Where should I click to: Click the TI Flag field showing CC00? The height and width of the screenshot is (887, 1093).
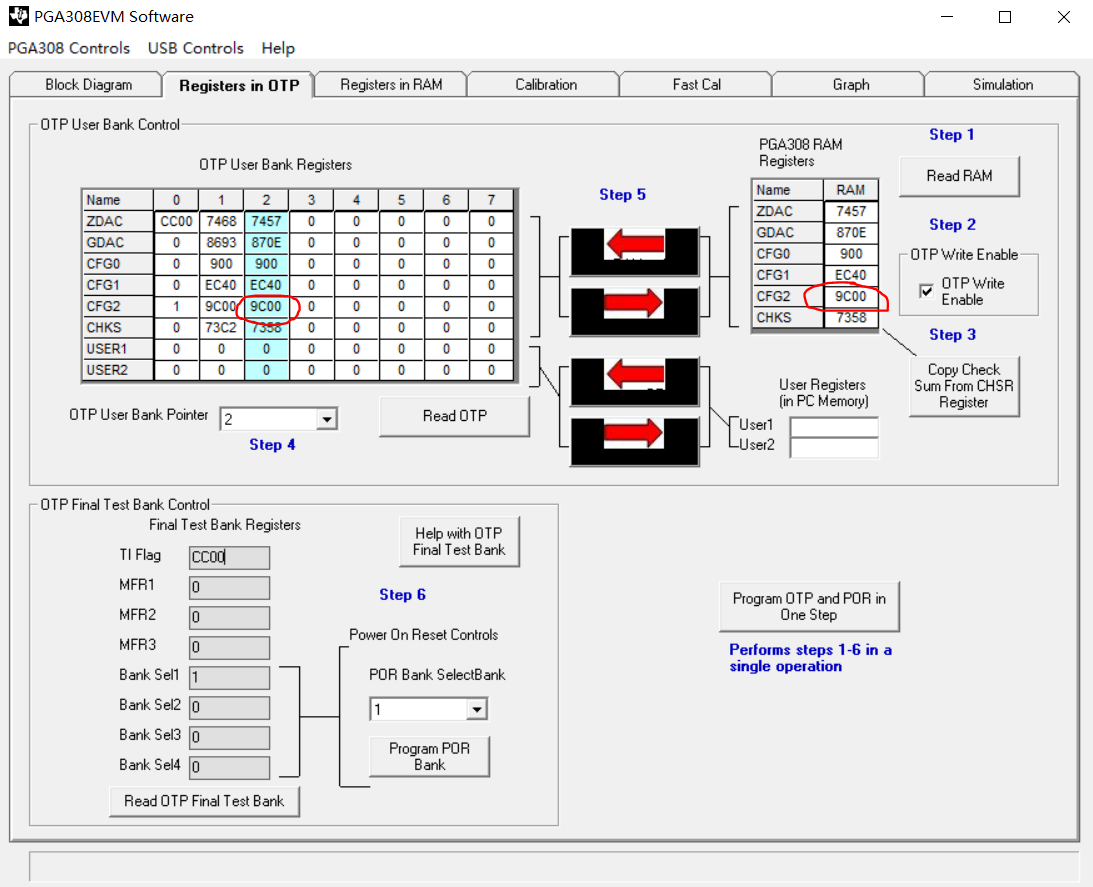point(229,557)
